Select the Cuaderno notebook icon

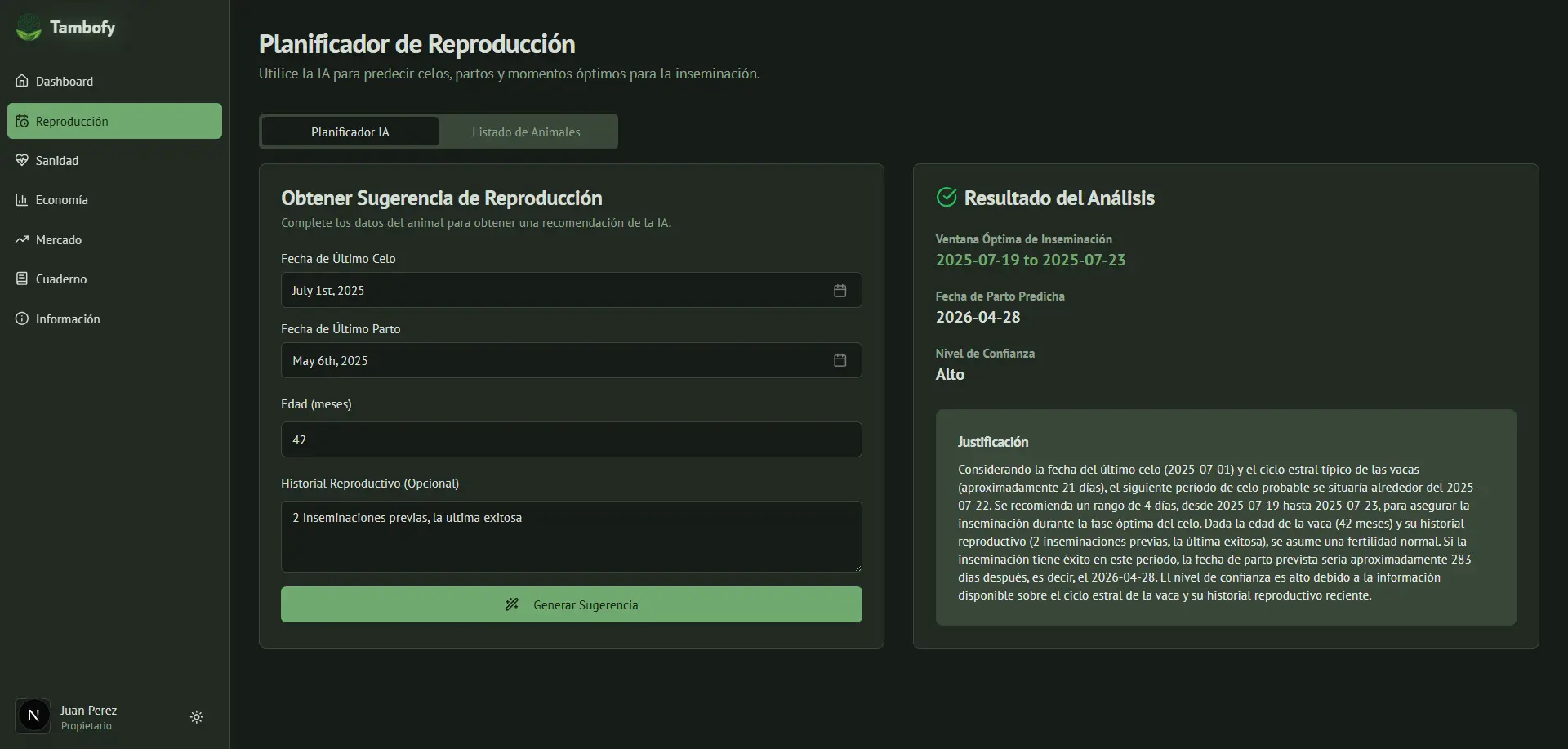tap(22, 279)
